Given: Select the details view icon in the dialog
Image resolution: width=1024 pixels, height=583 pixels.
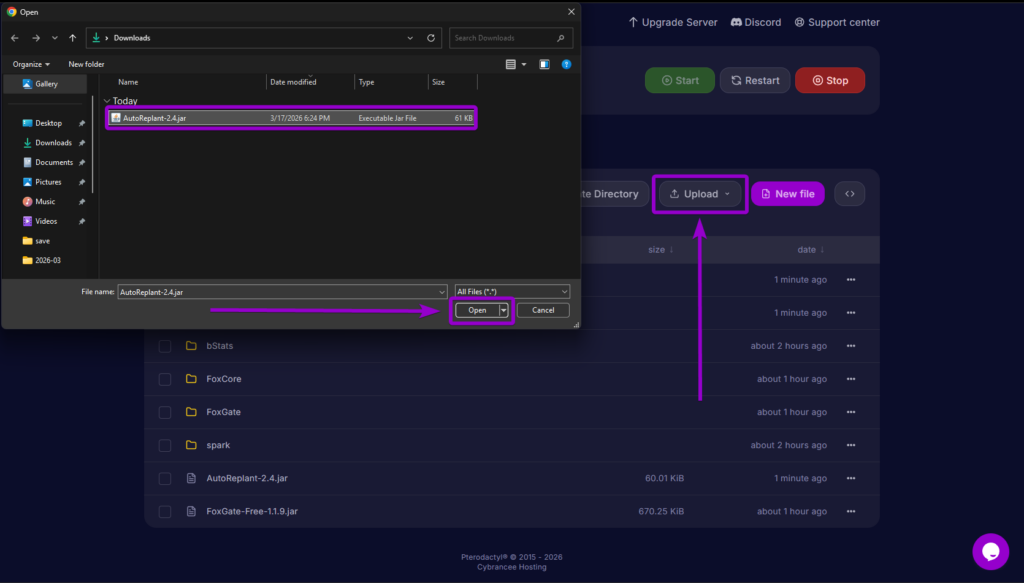Looking at the screenshot, I should point(511,63).
